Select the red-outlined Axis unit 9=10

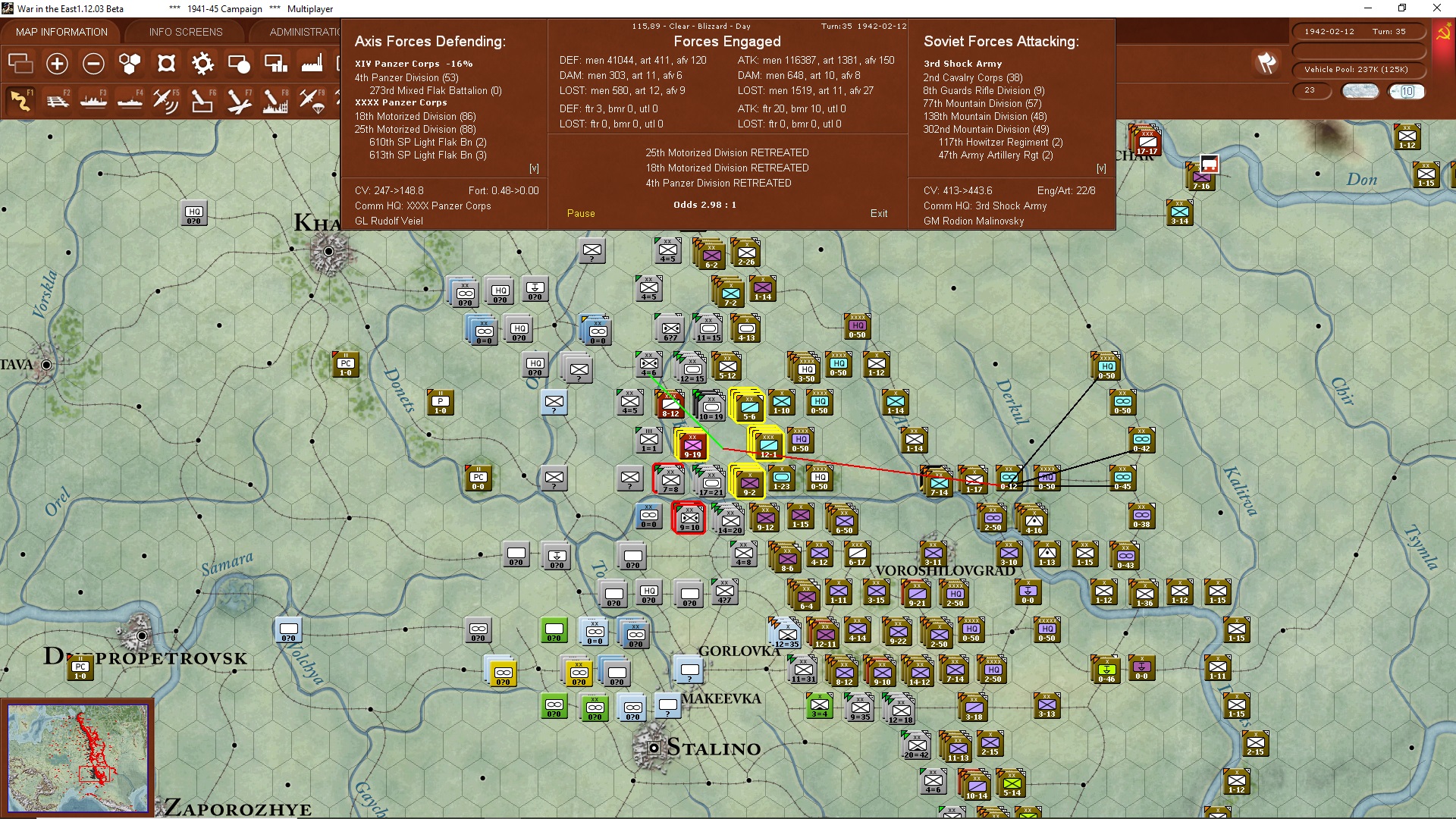(689, 519)
